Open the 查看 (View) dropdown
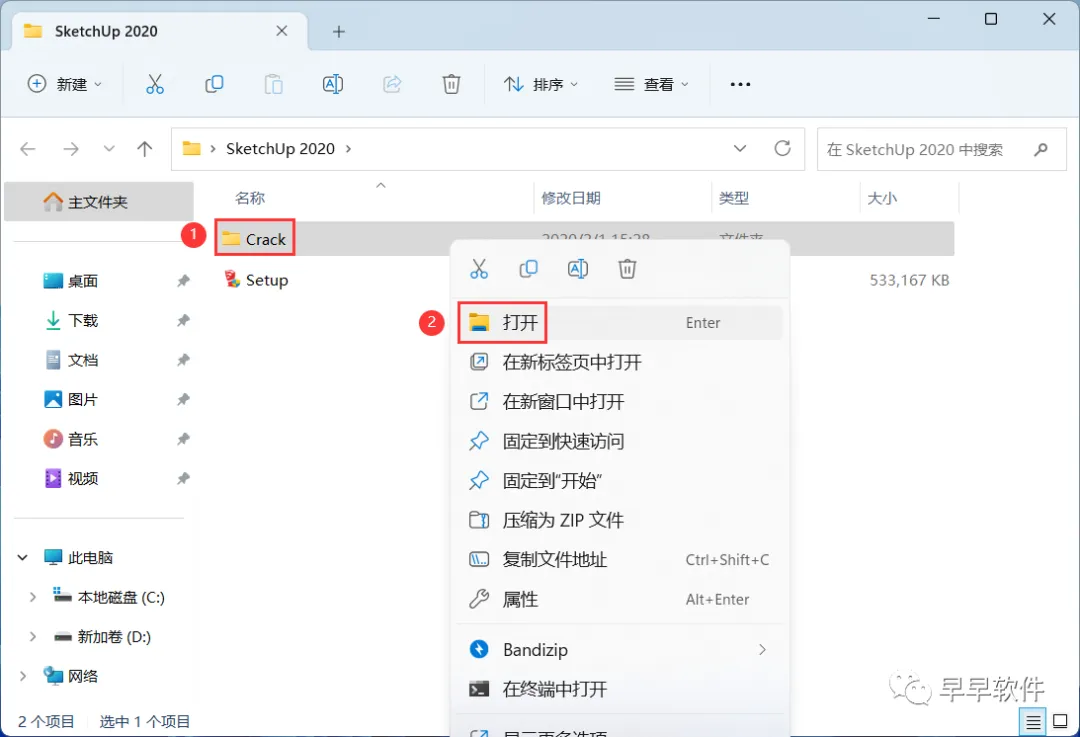 652,84
